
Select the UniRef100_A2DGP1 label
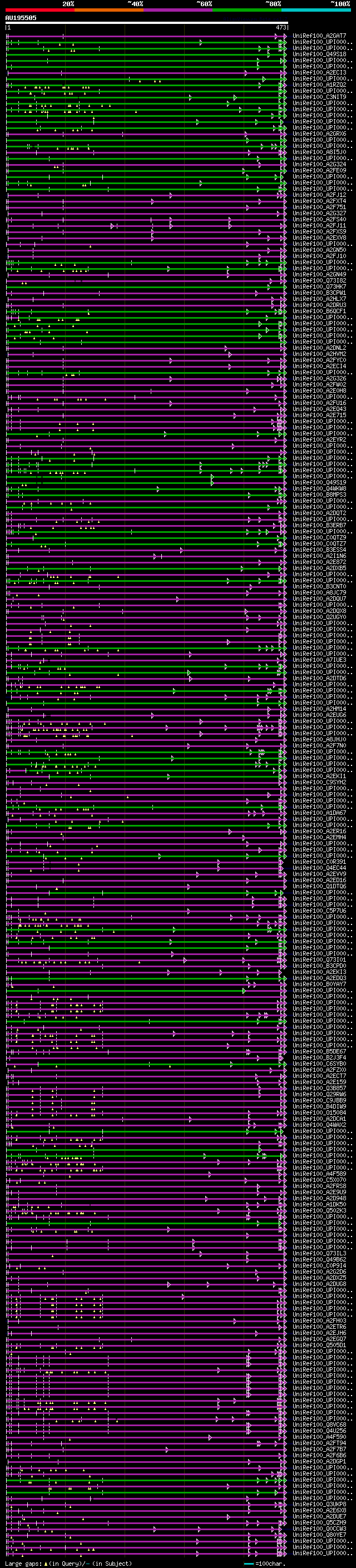tap(319, 1461)
